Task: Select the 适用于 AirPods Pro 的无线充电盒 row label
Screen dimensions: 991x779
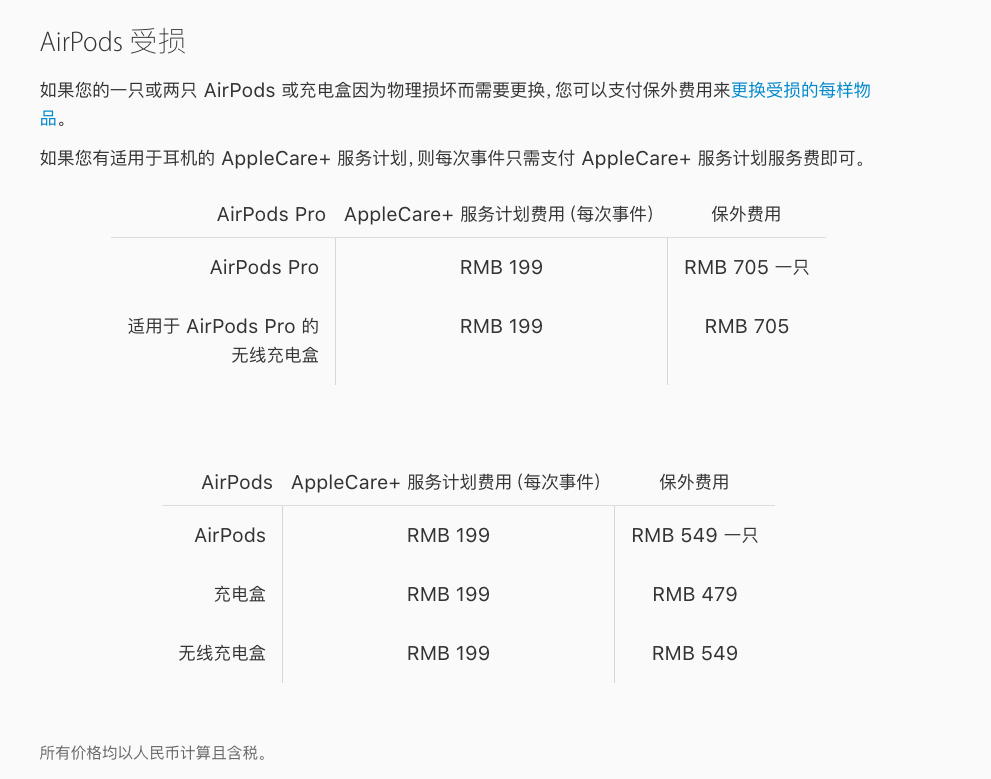Action: point(223,341)
